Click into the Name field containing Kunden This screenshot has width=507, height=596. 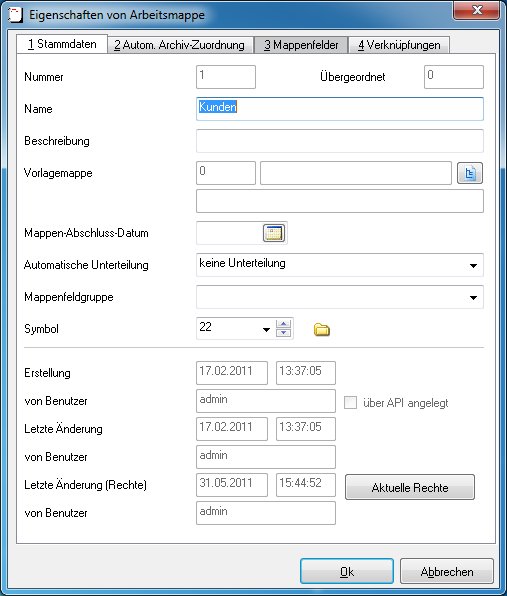(340, 109)
